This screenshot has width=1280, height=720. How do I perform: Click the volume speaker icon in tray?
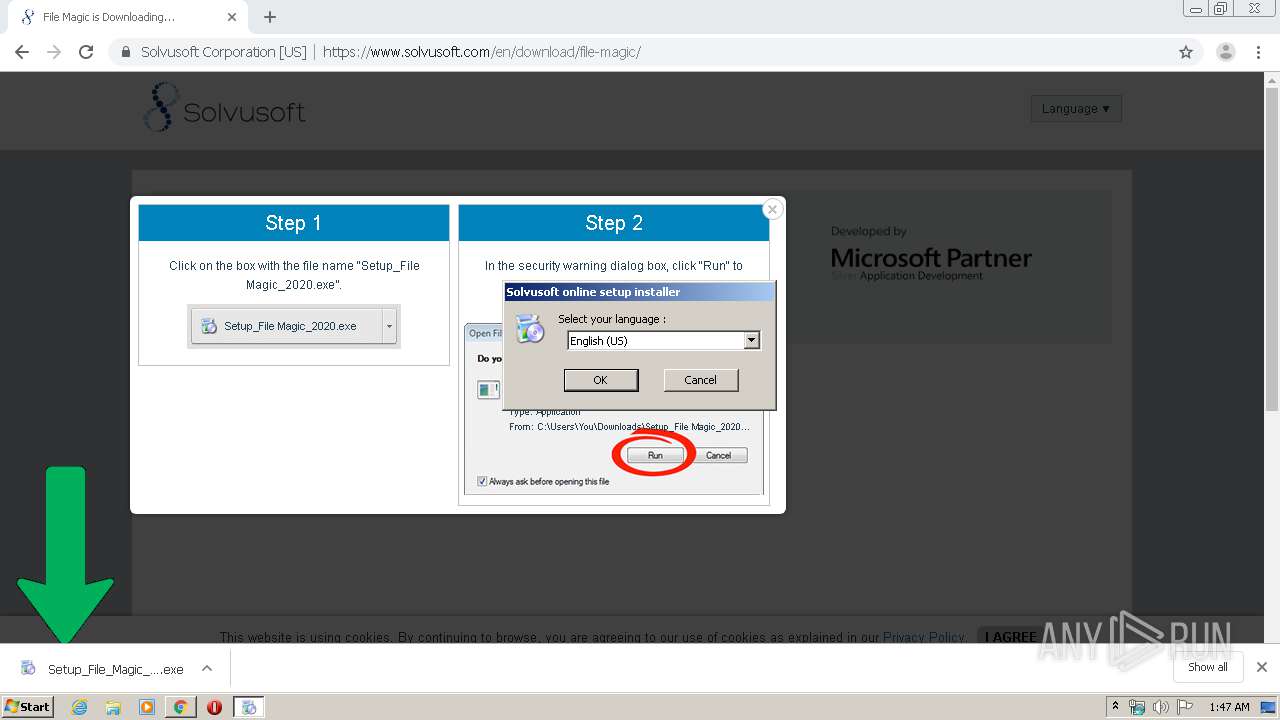pyautogui.click(x=1161, y=707)
